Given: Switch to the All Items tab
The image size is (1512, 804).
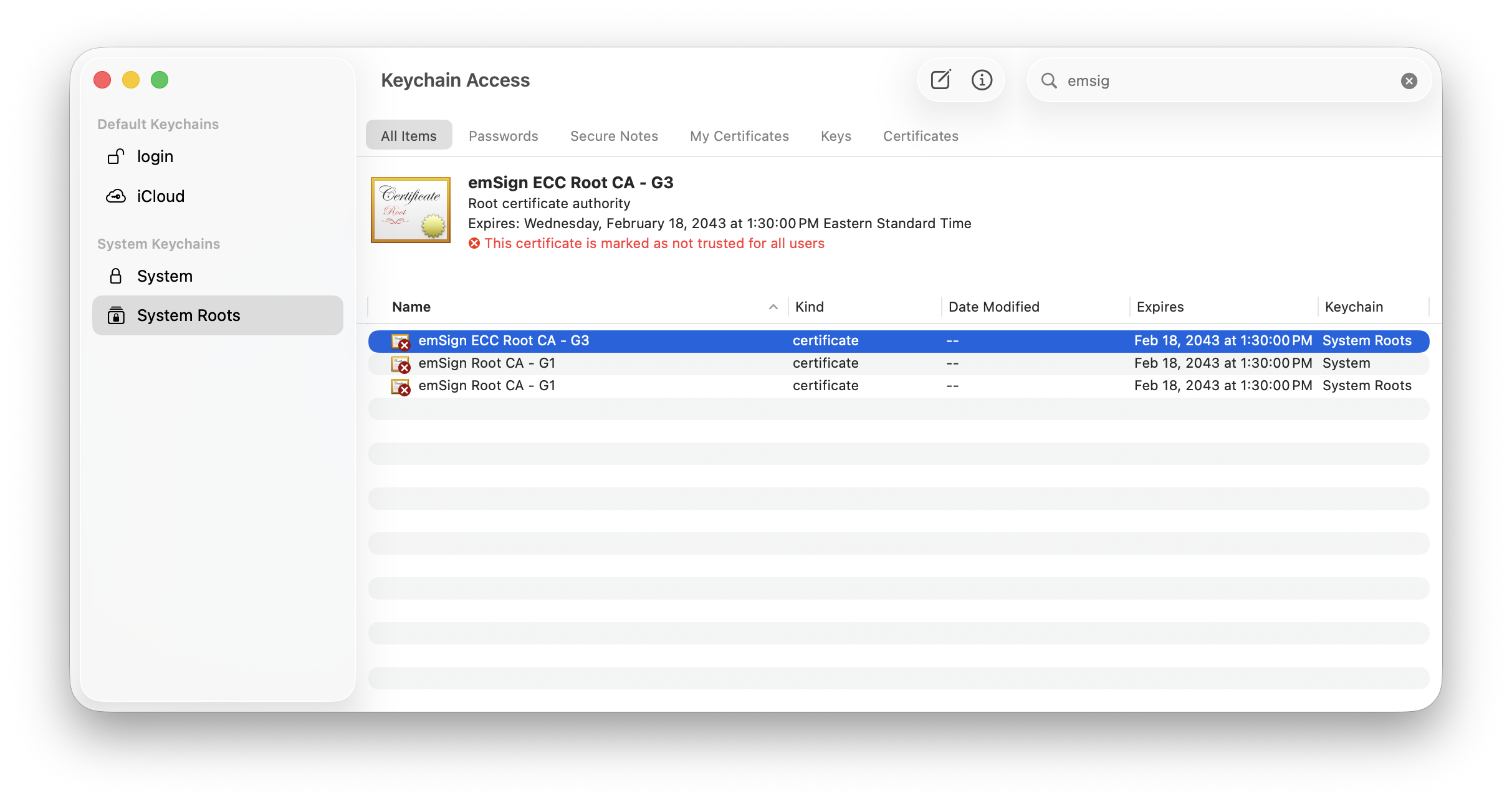Looking at the screenshot, I should click(x=409, y=136).
